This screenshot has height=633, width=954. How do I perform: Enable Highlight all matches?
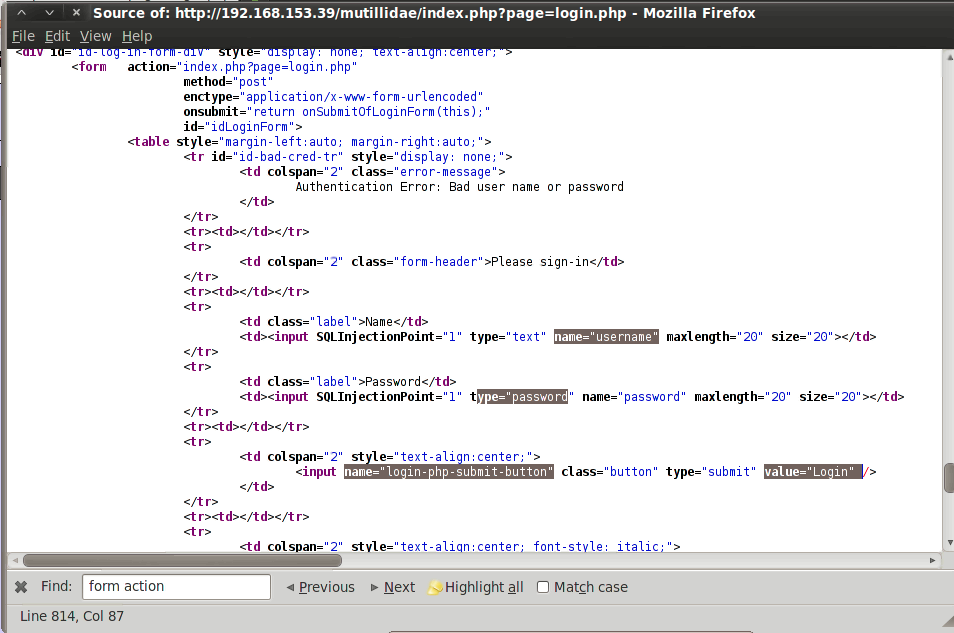(x=476, y=587)
